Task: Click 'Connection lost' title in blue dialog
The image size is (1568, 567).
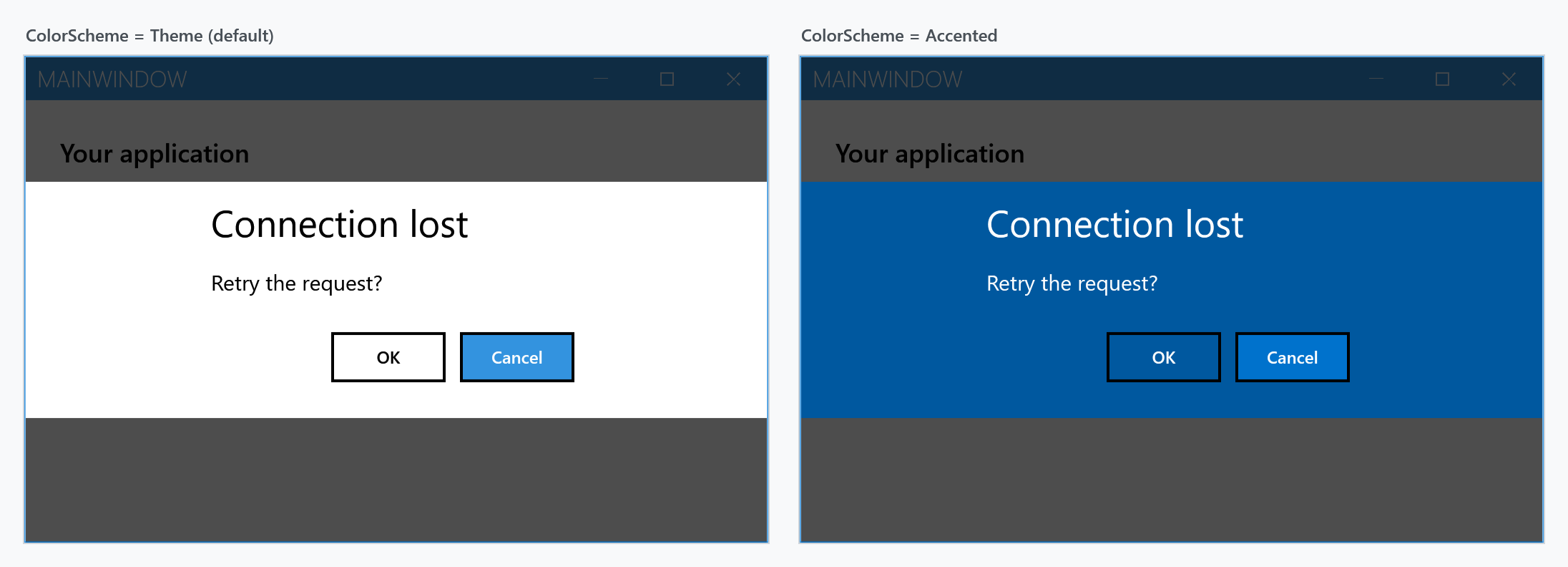Action: (1115, 225)
